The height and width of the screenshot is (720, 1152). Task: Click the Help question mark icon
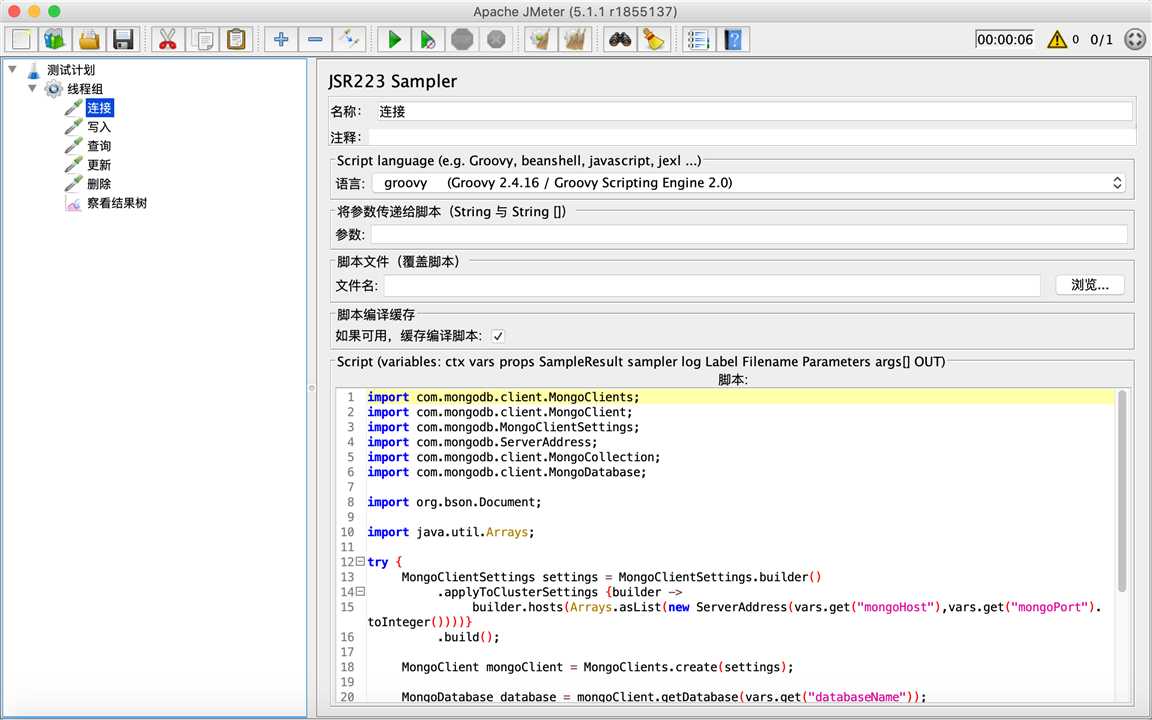coord(734,40)
